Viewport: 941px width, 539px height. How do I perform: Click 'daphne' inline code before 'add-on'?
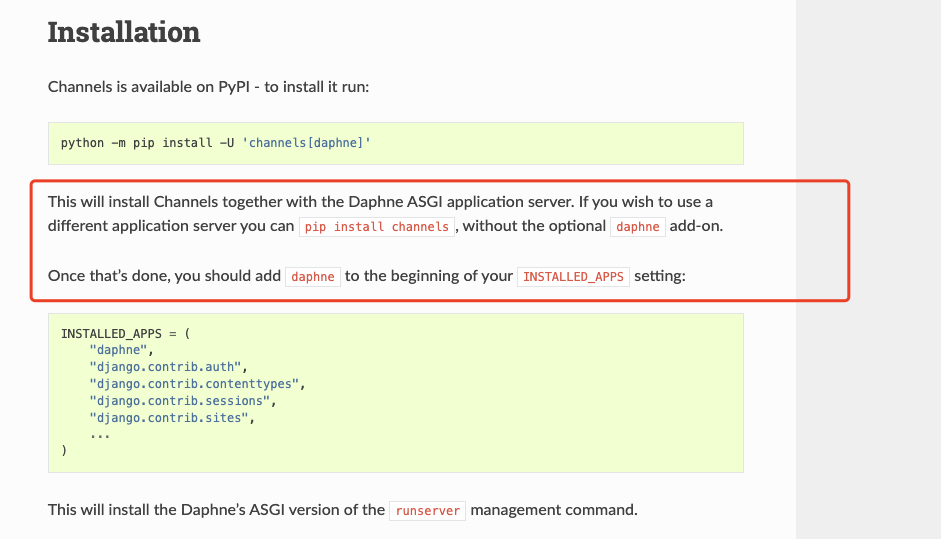pyautogui.click(x=637, y=227)
